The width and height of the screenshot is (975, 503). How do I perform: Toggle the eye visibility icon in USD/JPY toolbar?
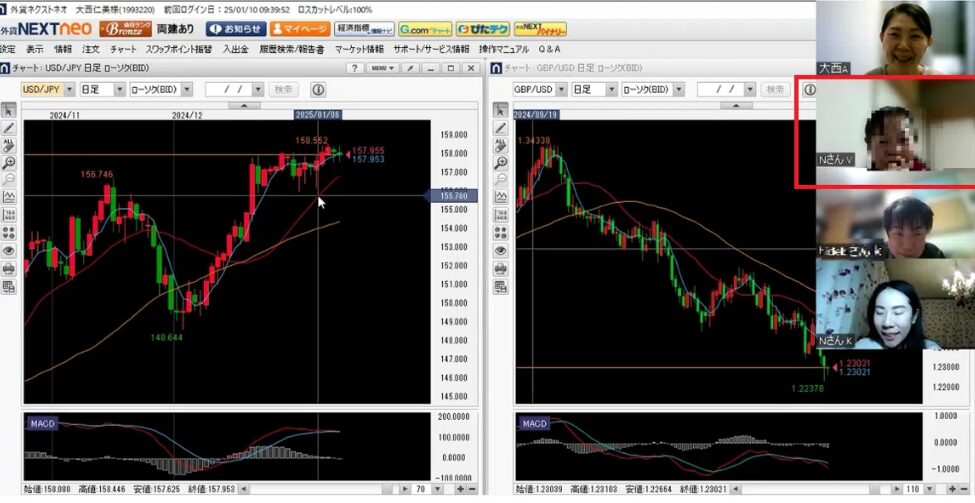coord(9,250)
